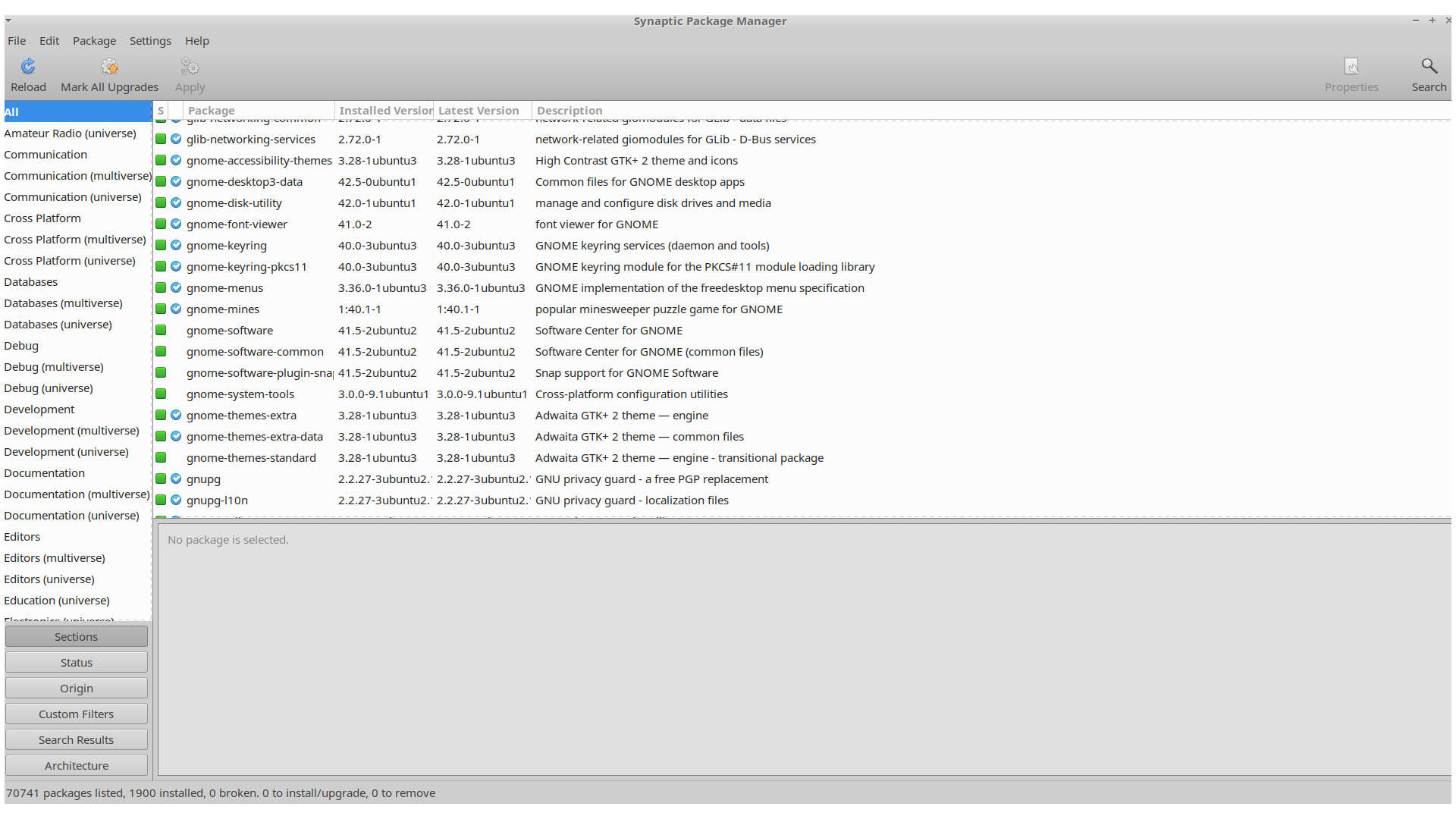Open Properties via toolbar icon
The image size is (1456, 819).
1351,67
